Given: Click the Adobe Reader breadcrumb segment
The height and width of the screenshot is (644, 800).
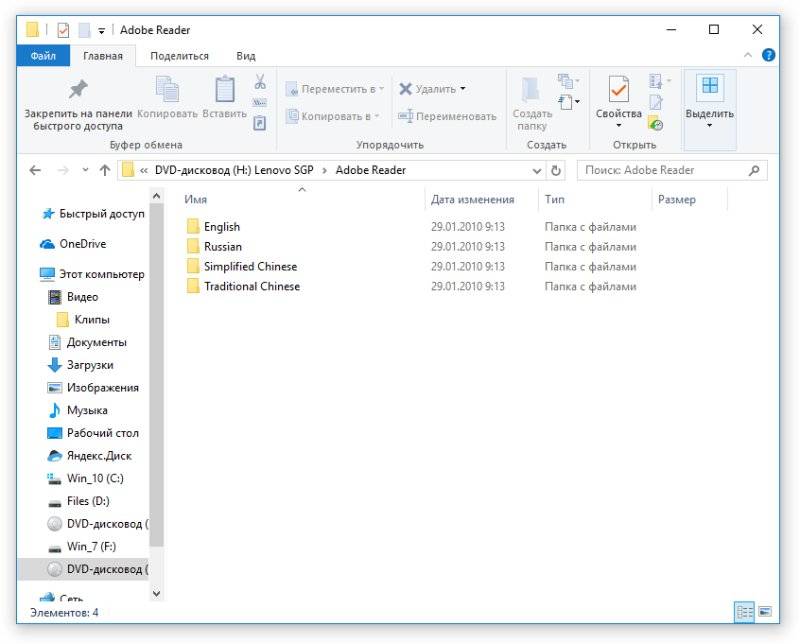Looking at the screenshot, I should (x=370, y=170).
